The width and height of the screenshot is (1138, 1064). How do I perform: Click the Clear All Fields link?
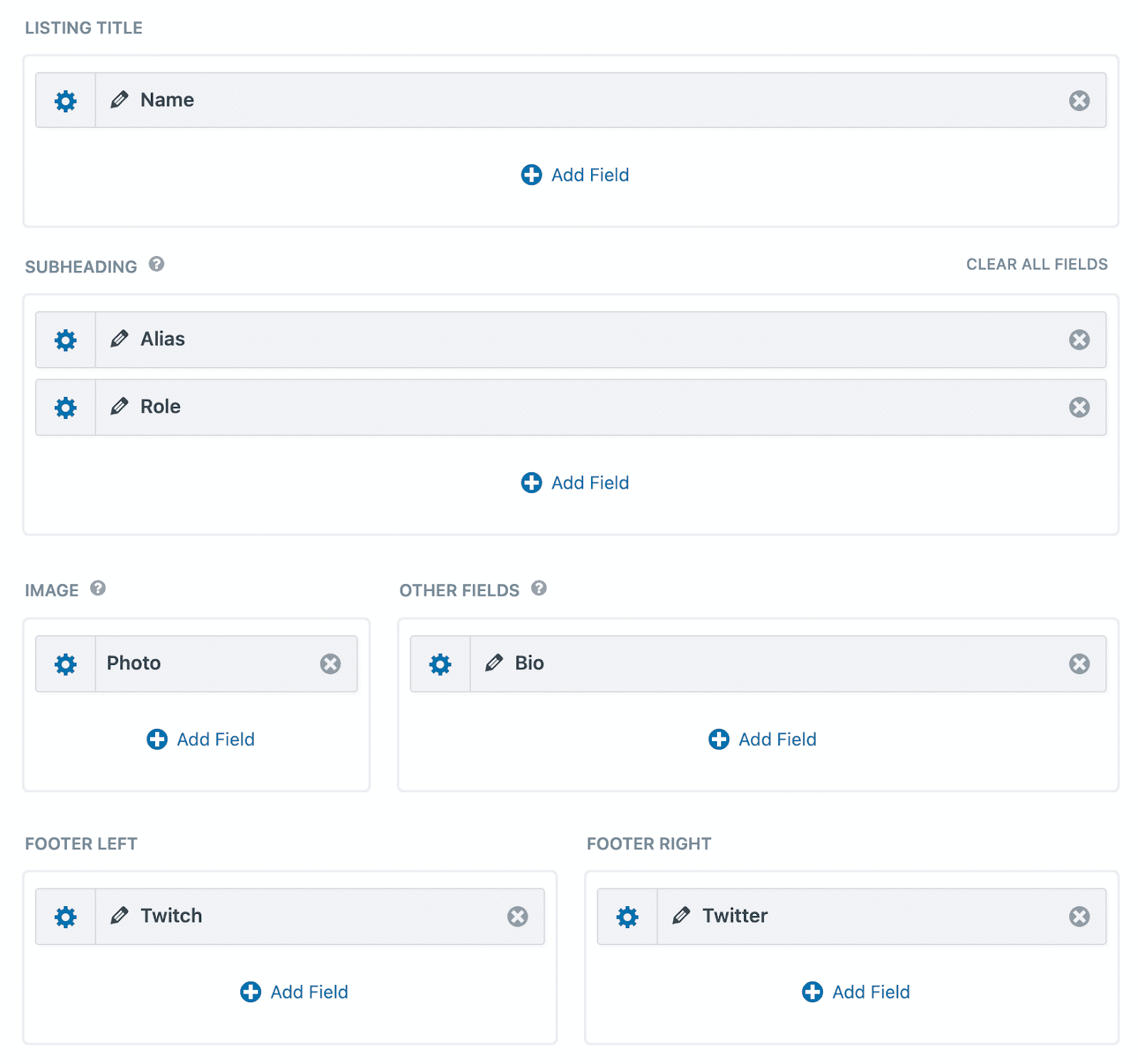[x=1036, y=265]
